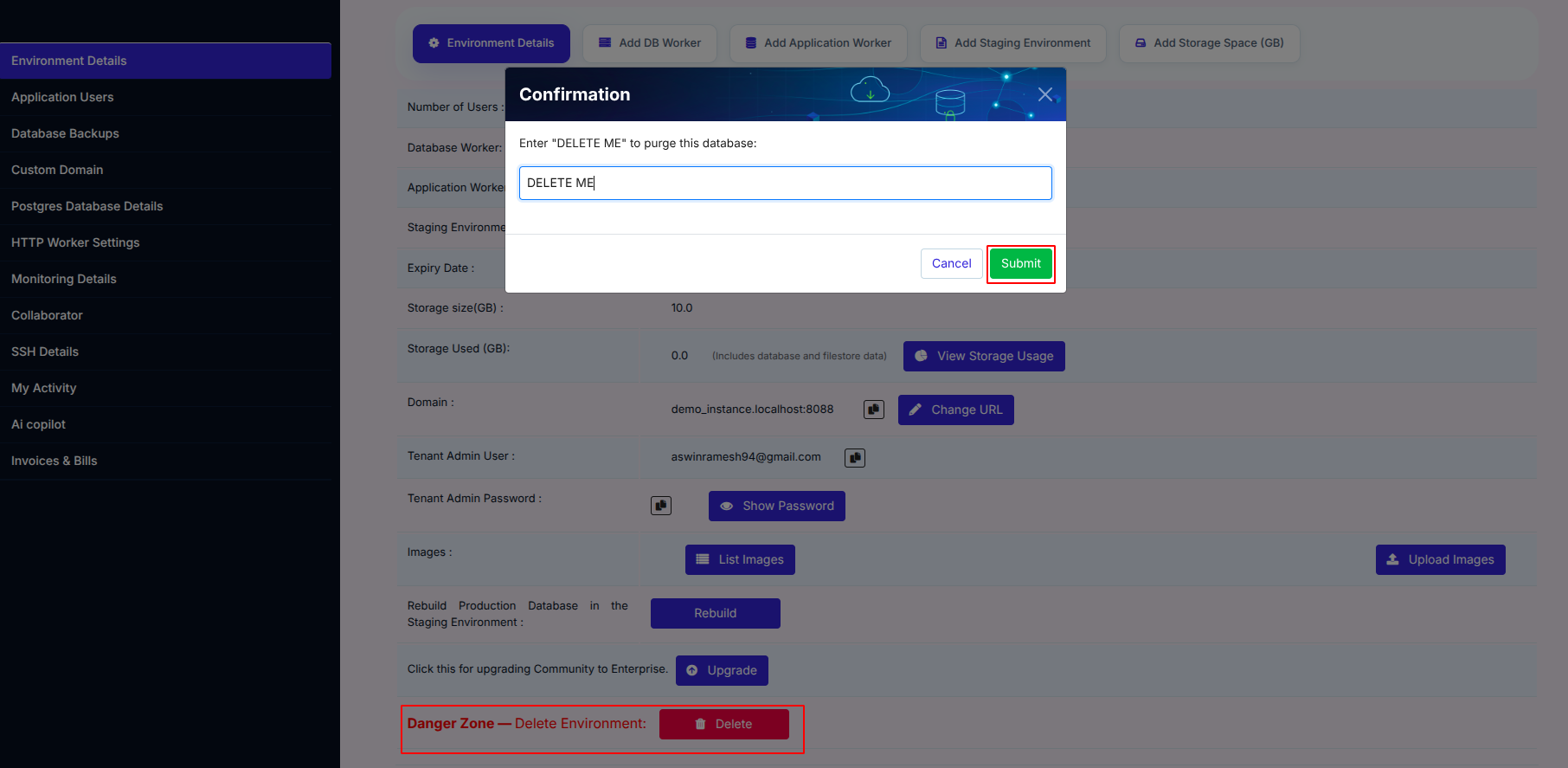This screenshot has height=768, width=1568.
Task: Open the List Images button
Action: click(740, 559)
